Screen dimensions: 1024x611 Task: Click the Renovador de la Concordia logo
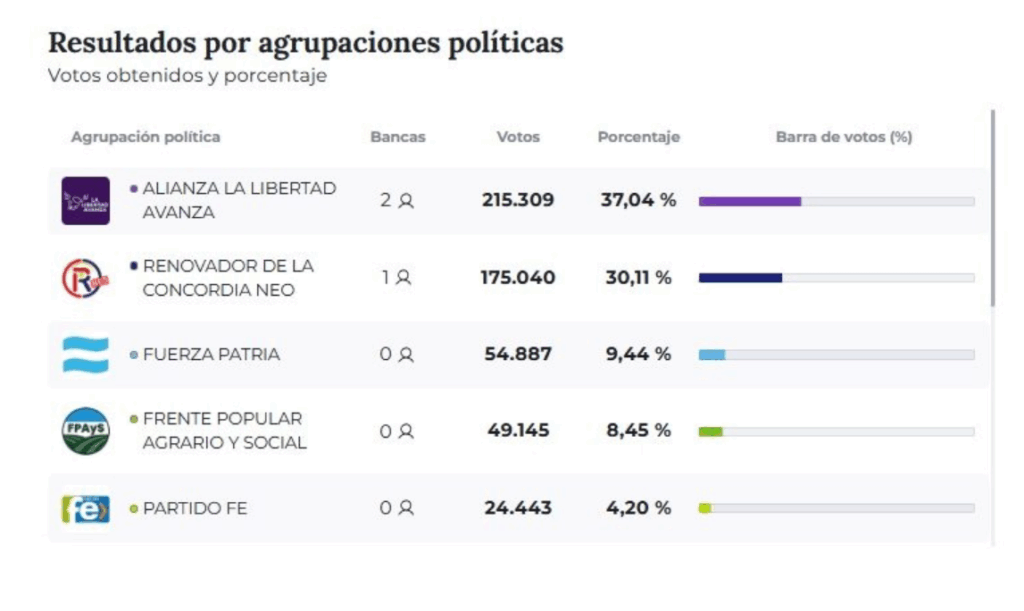pos(85,278)
